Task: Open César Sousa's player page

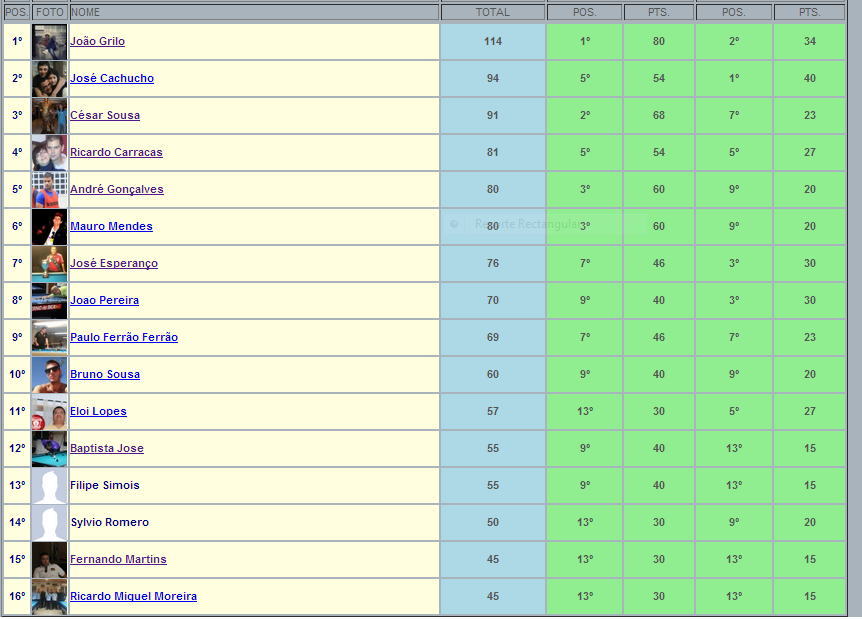Action: pos(104,116)
